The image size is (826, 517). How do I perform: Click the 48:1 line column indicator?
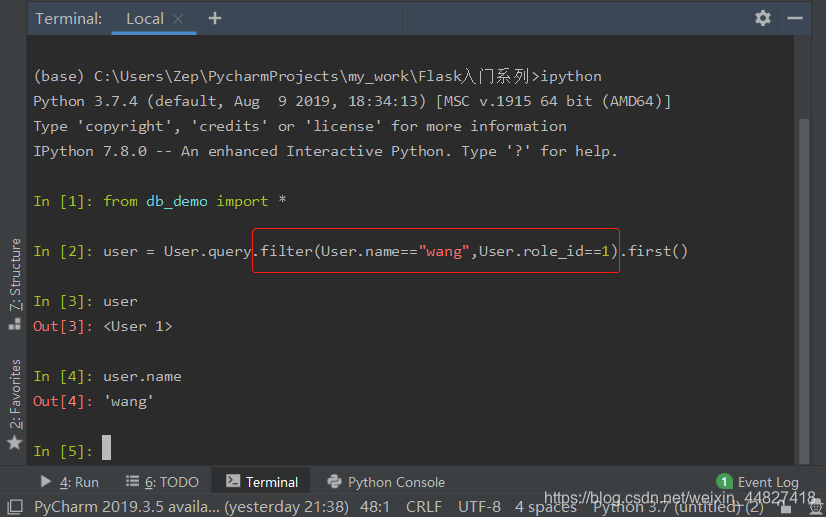click(375, 507)
